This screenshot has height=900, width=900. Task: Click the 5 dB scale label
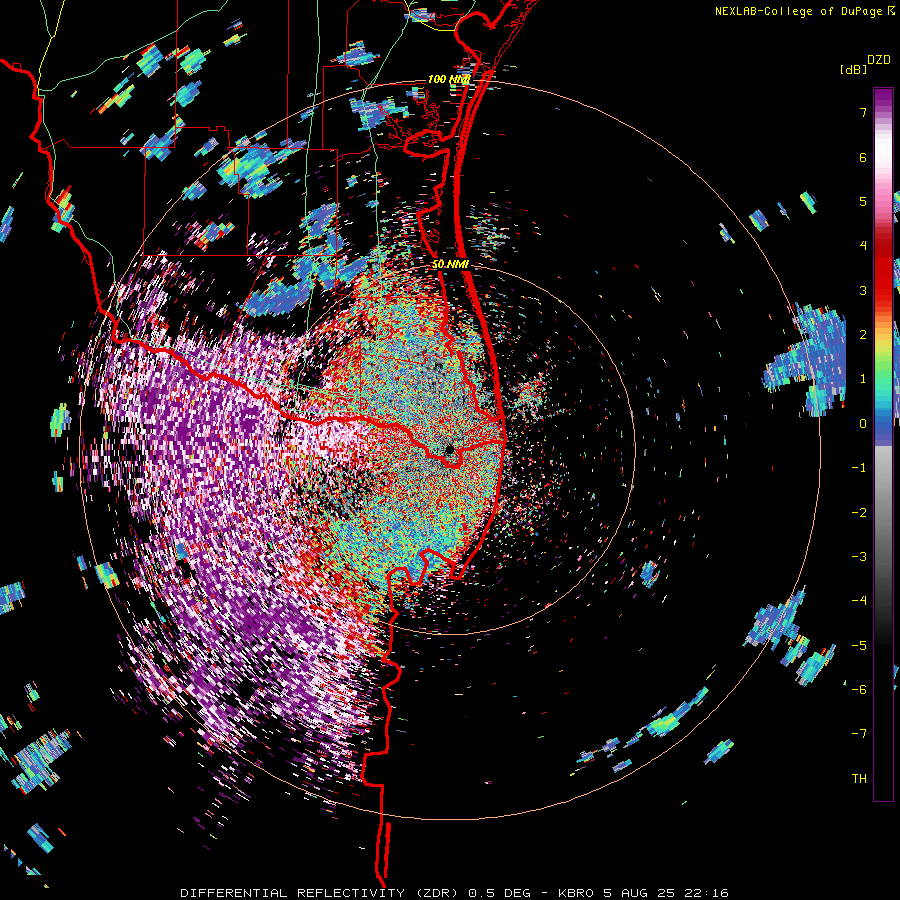pos(863,201)
